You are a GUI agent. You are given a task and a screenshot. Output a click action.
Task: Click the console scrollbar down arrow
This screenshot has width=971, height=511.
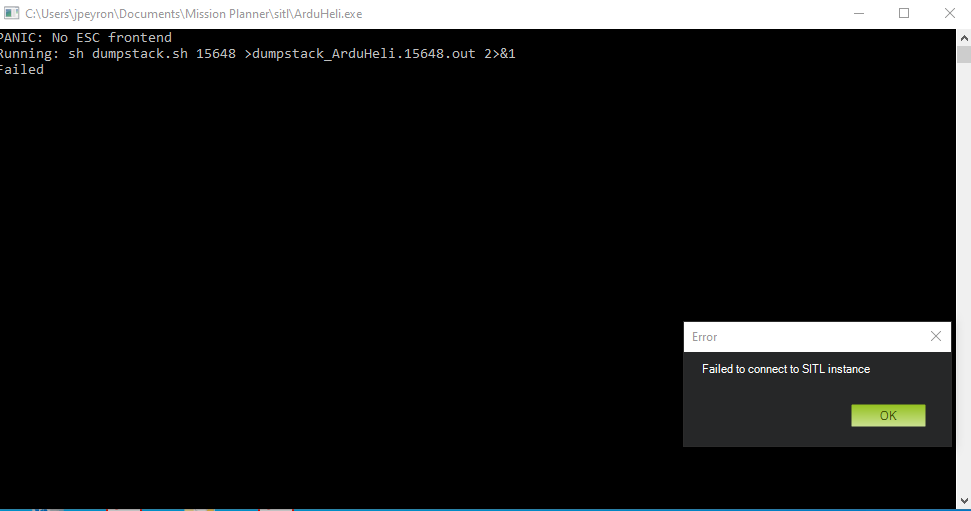pos(964,500)
